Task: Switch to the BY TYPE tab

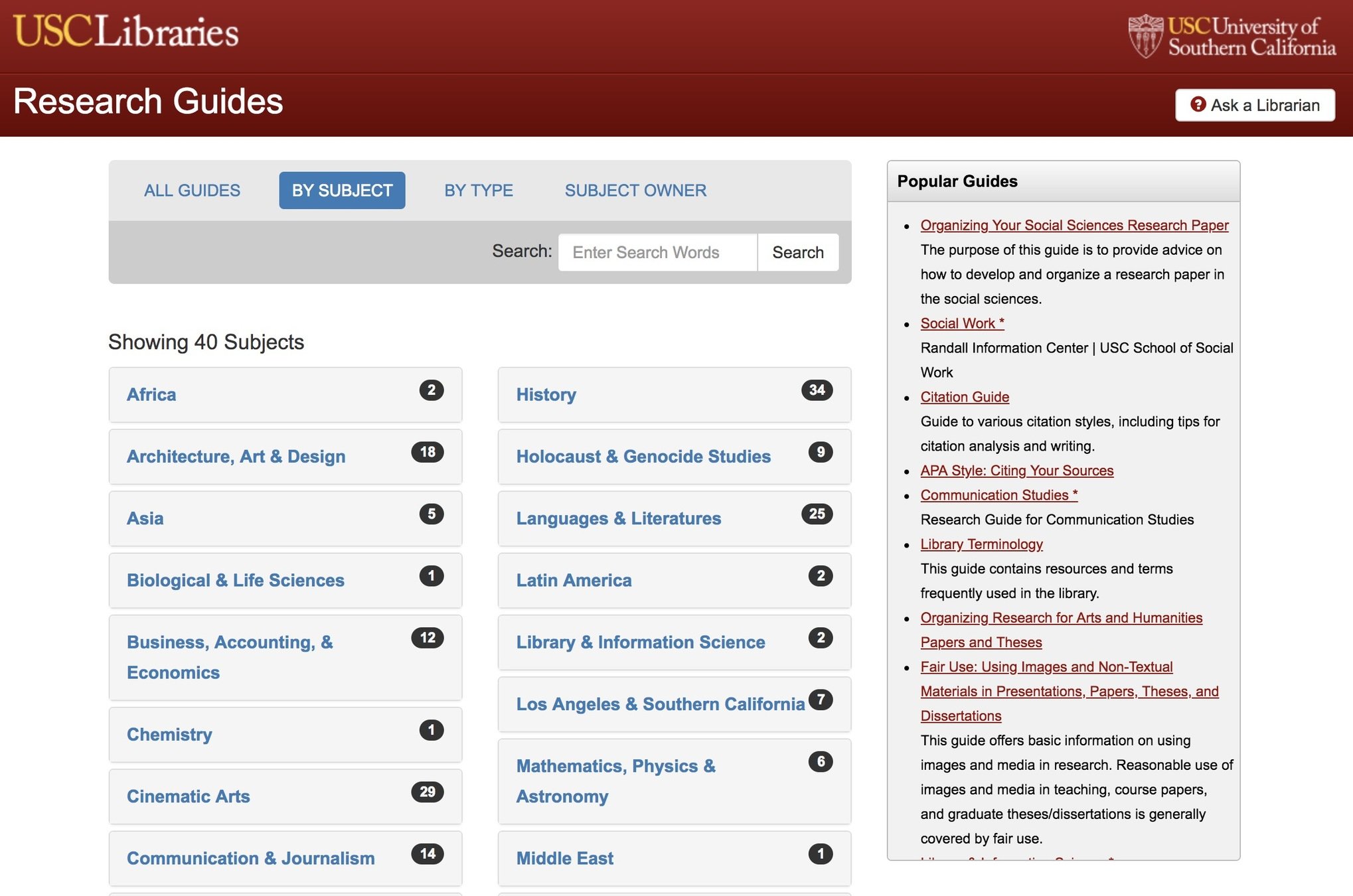Action: (x=478, y=190)
